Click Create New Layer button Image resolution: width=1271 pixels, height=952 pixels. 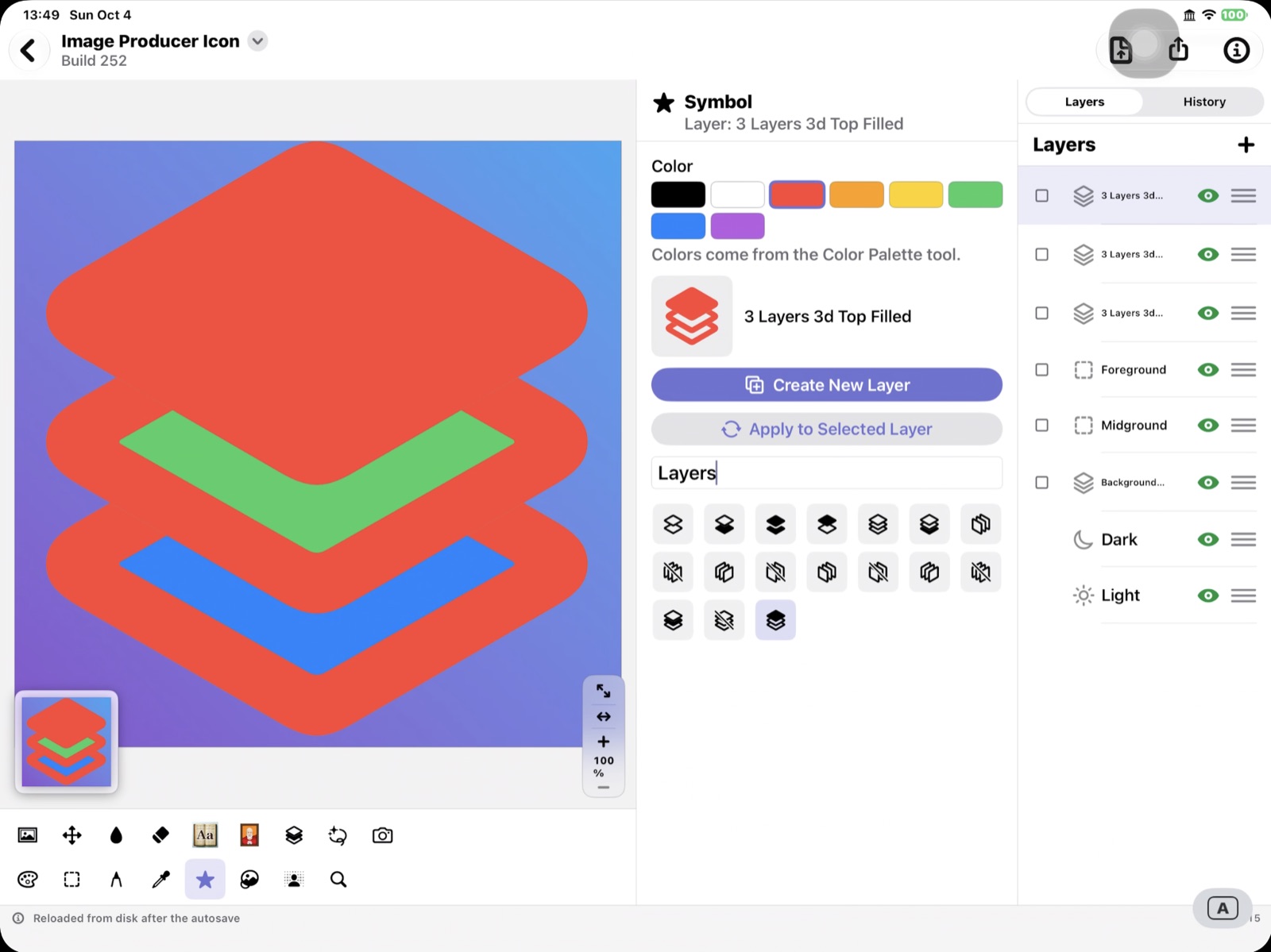827,385
